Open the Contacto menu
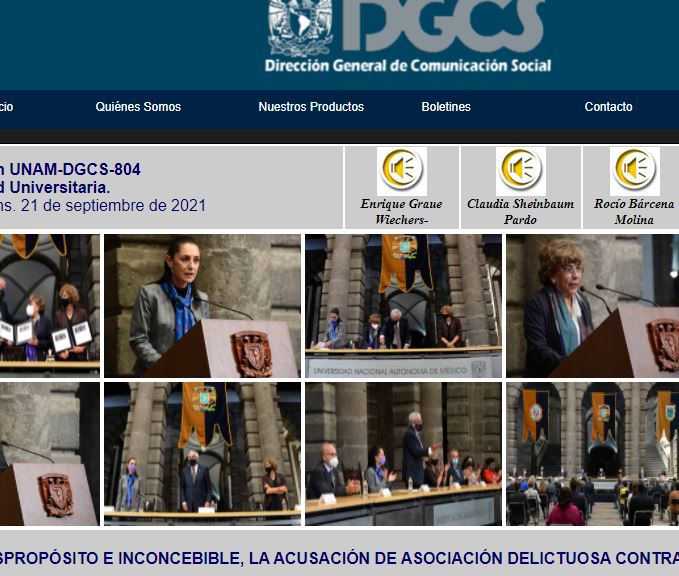679x576 pixels. [x=608, y=107]
